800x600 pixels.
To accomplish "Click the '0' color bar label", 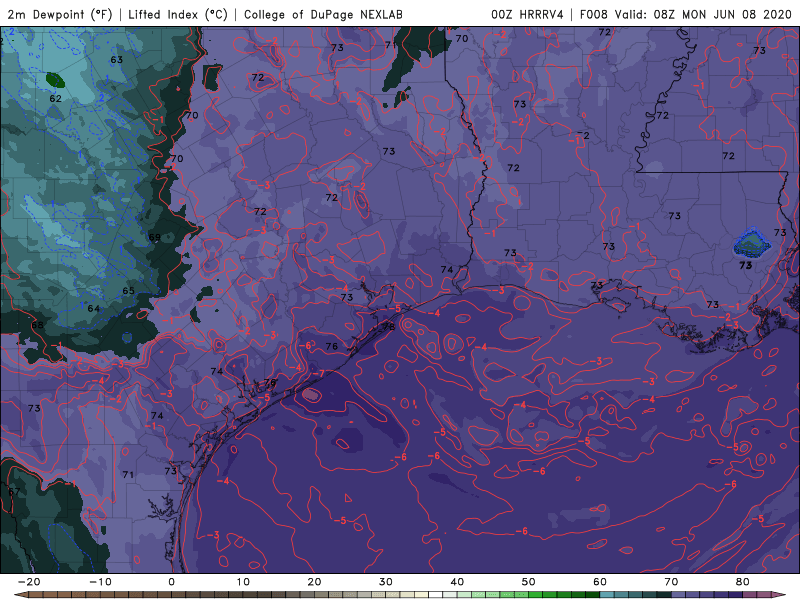I will coord(171,582).
